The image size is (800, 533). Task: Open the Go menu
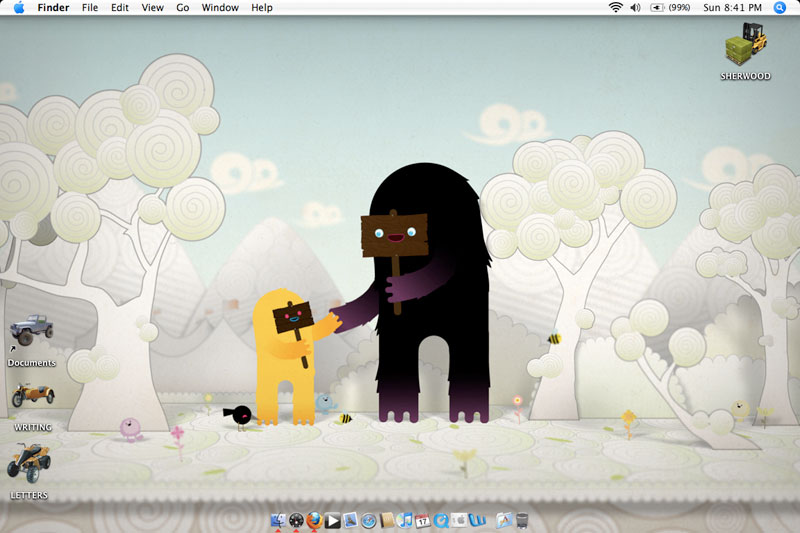coord(183,8)
